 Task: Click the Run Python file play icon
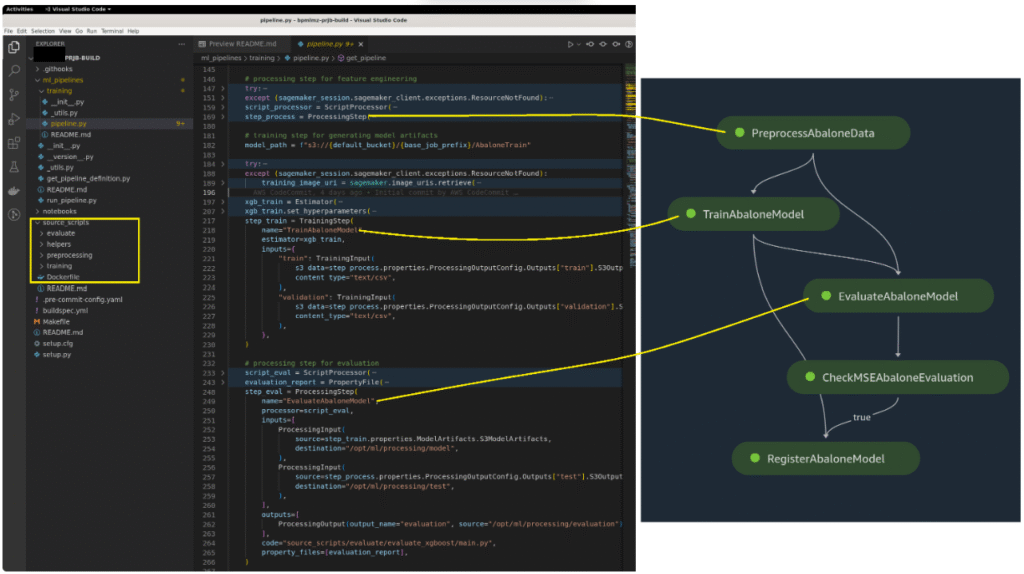[x=570, y=44]
